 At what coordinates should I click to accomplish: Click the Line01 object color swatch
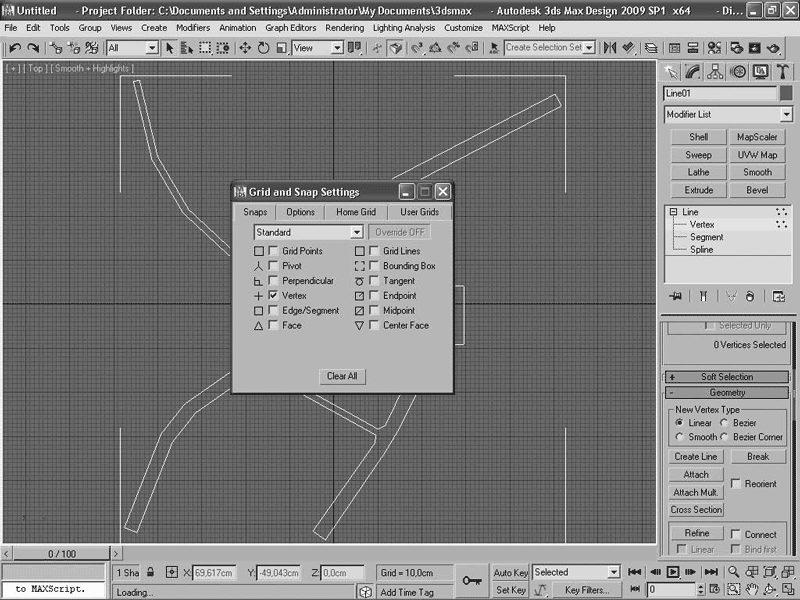[785, 93]
